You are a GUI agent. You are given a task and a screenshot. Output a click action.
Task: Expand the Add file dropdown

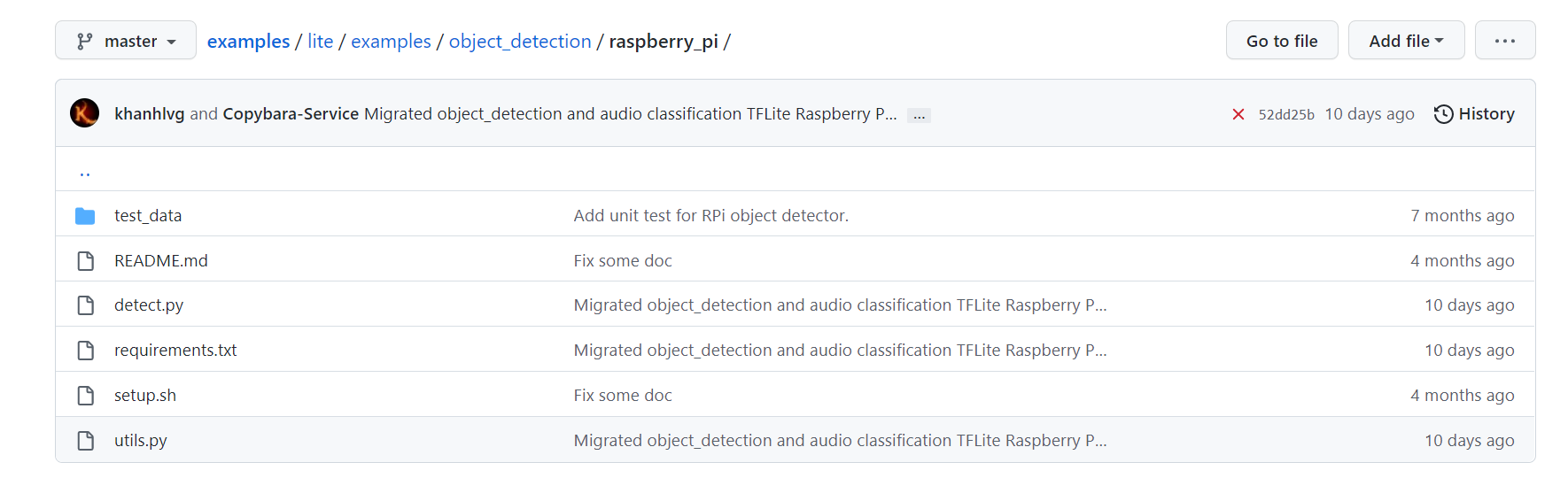coord(1406,41)
